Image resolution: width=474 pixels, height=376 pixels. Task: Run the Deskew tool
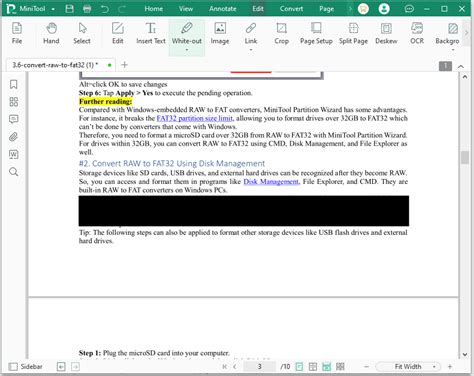386,33
